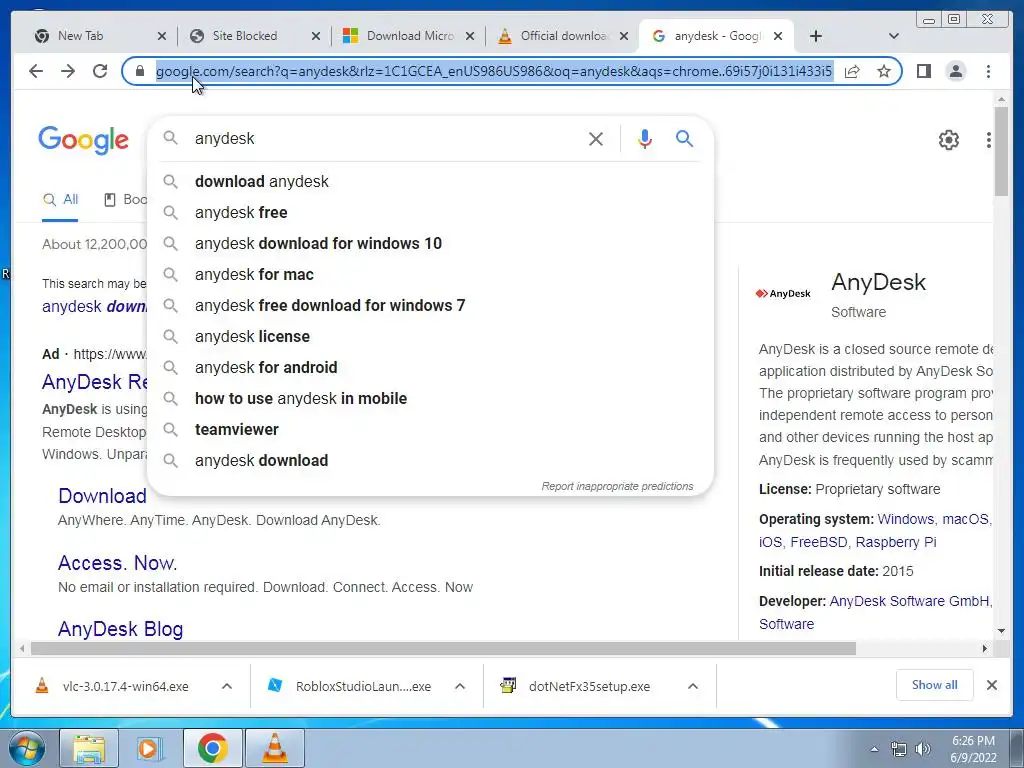Open the AnyDesk Software GmbH link
This screenshot has width=1024, height=768.
point(910,601)
